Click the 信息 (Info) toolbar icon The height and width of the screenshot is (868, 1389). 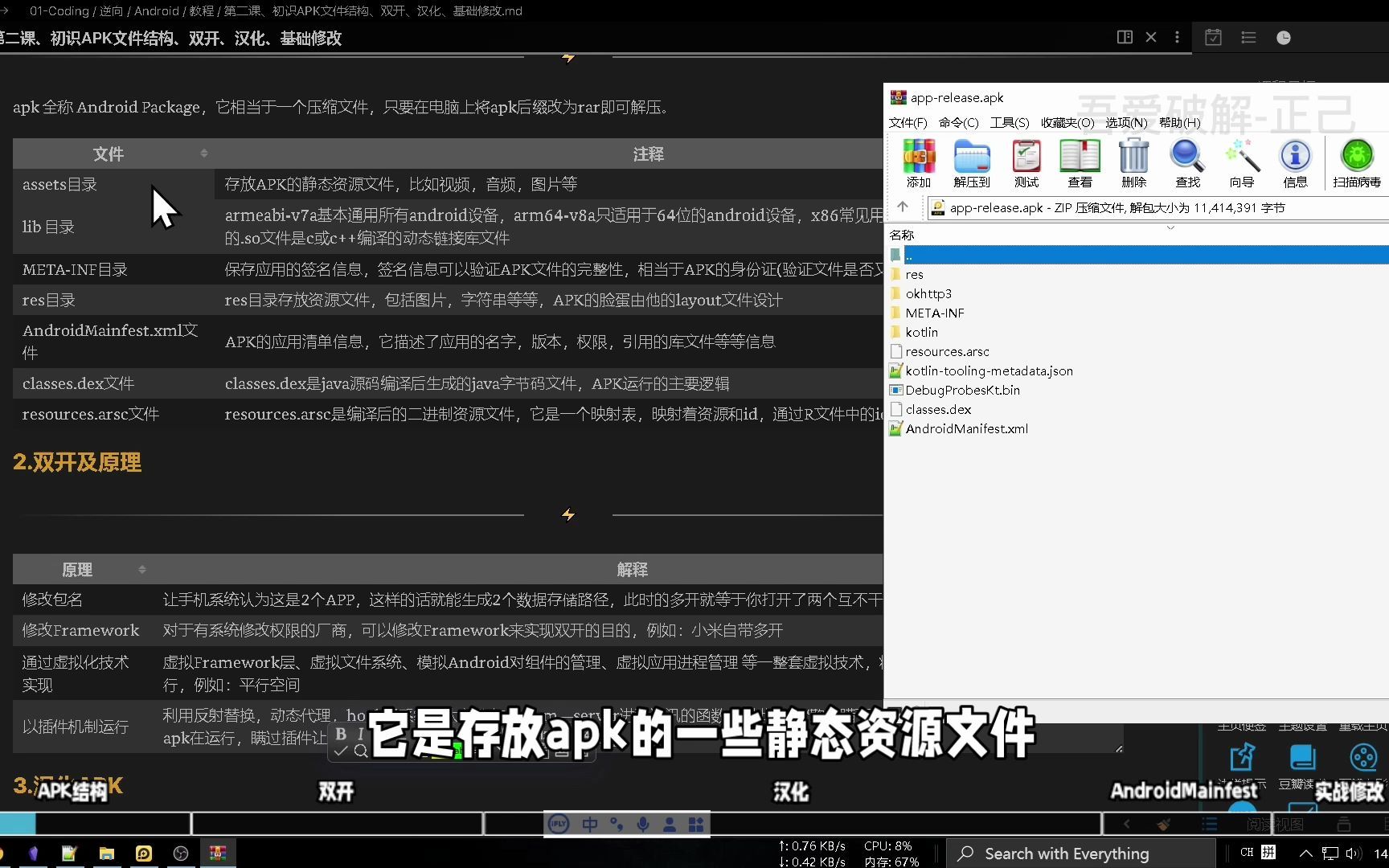[1295, 163]
